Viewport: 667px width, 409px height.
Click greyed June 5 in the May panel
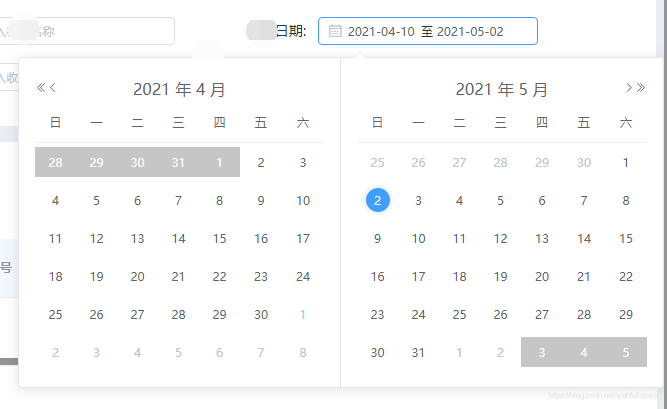(626, 352)
